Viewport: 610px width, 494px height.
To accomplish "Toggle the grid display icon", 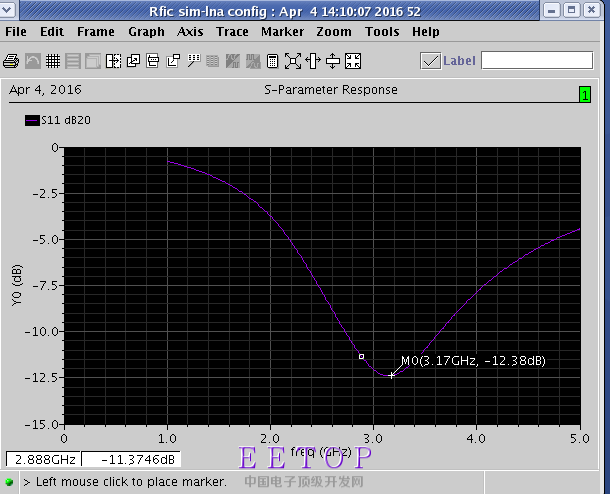I will point(53,61).
